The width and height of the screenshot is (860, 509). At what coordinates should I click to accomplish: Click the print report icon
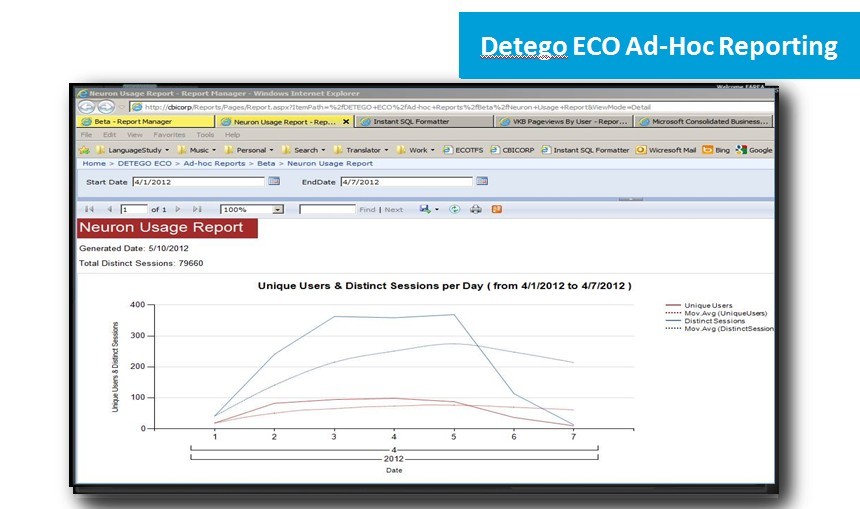(x=476, y=209)
